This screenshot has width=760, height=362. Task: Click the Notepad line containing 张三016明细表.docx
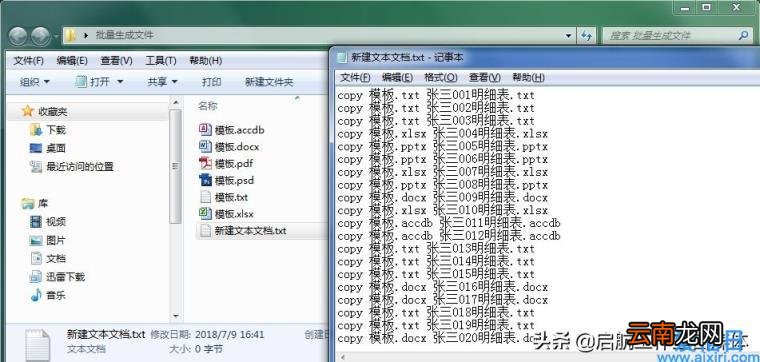[x=443, y=287]
